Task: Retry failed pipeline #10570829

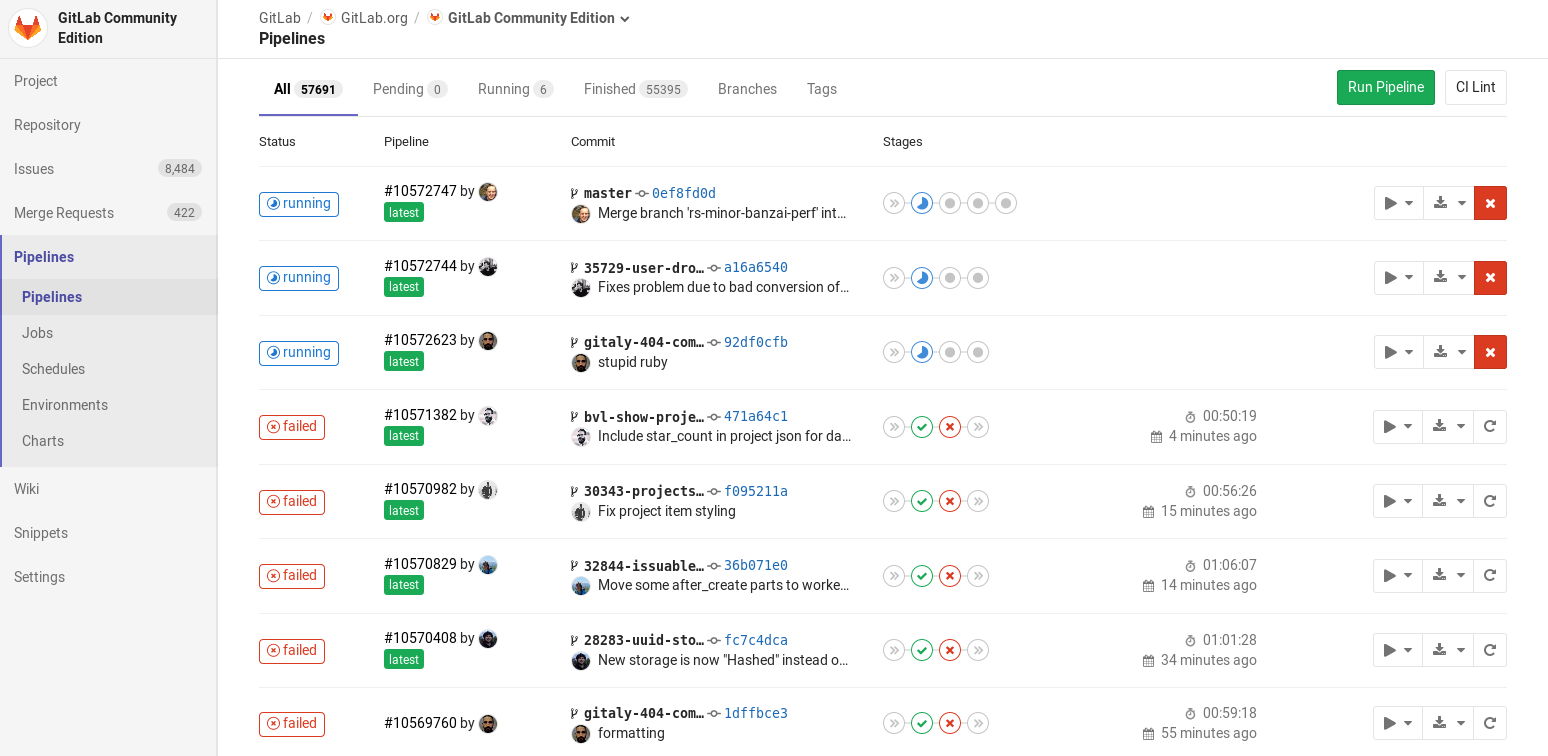Action: click(x=1490, y=576)
